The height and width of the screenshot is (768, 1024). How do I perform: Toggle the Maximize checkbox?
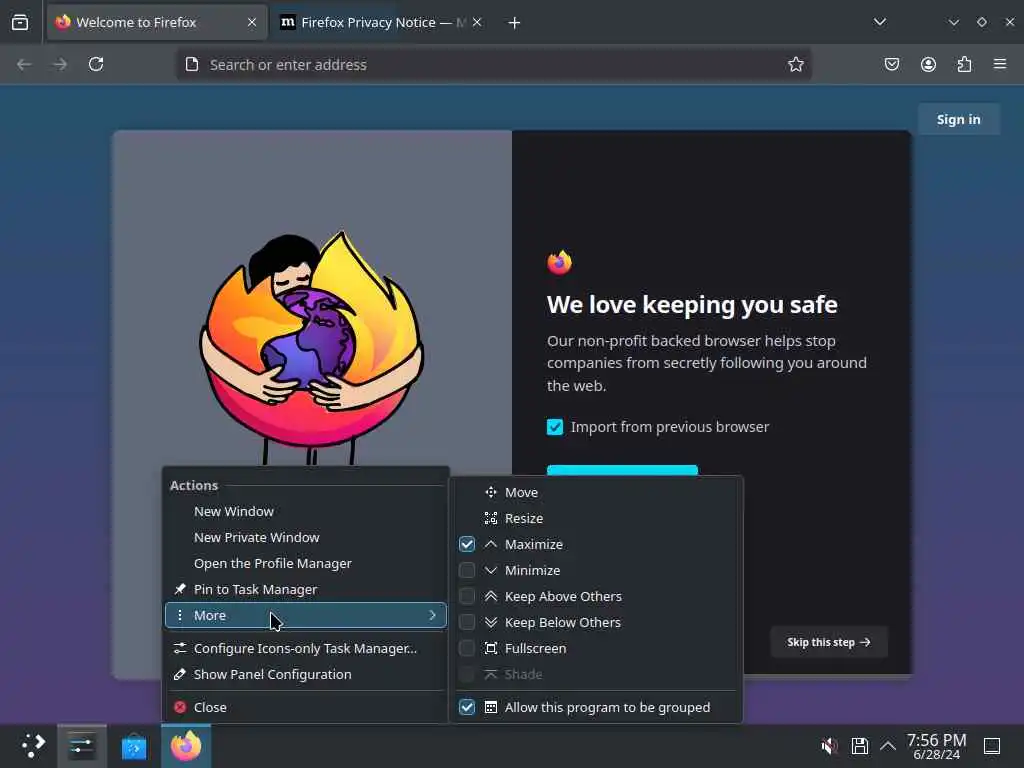pos(467,544)
